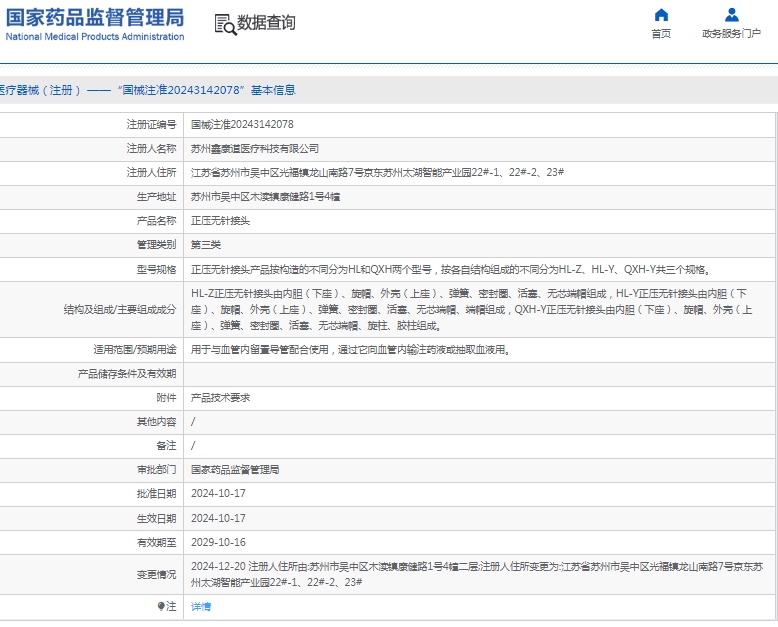Click the 国家药品监督管理局 site logo

(95, 24)
